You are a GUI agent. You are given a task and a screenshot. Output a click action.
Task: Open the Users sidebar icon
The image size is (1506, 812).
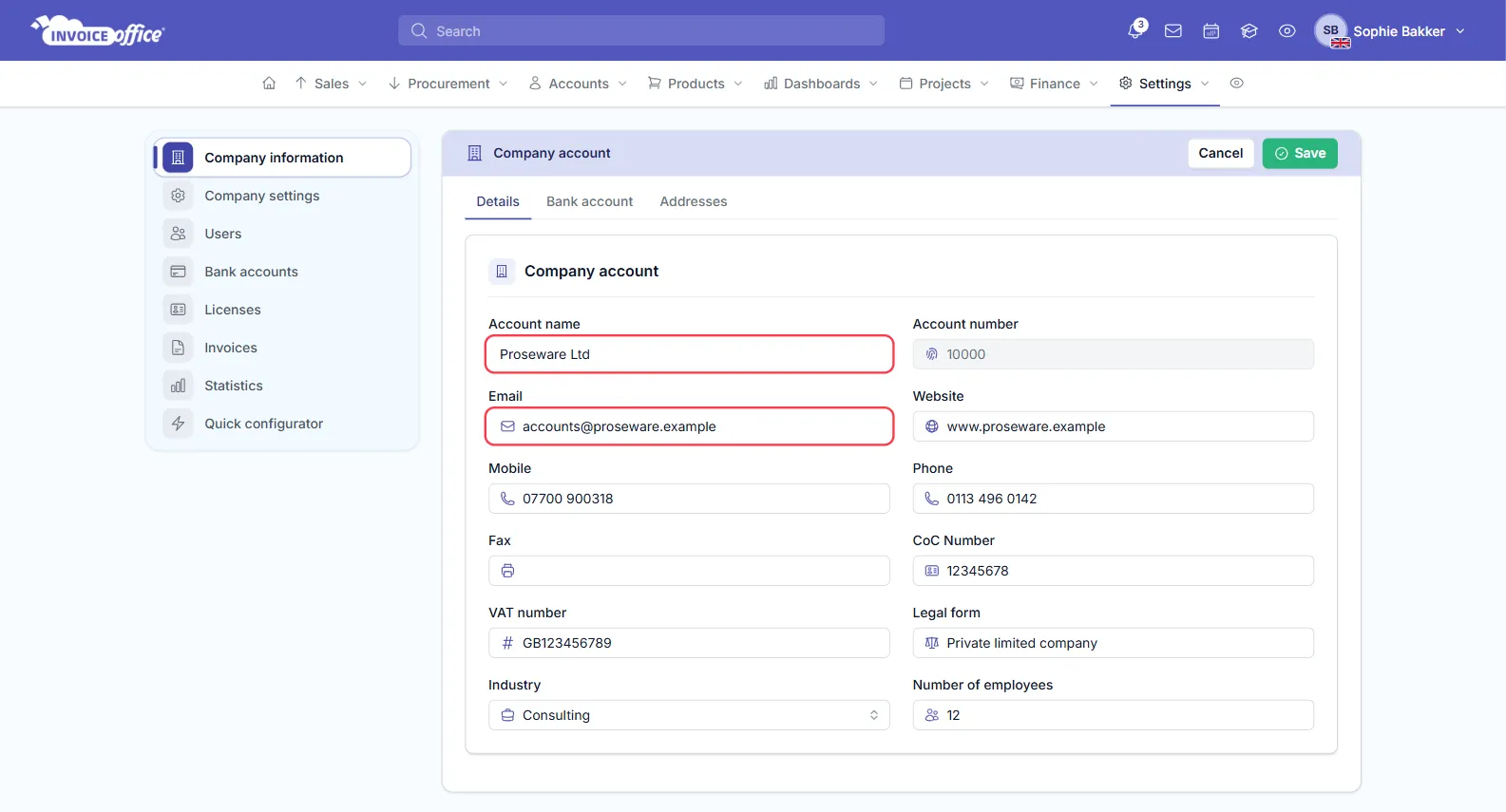(178, 234)
